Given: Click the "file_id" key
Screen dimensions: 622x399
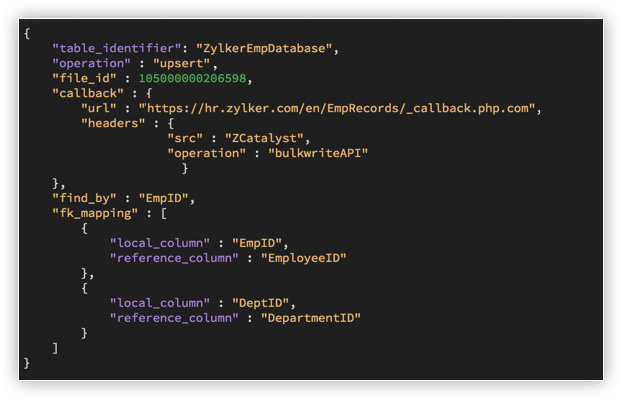Looking at the screenshot, I should click(x=84, y=79).
